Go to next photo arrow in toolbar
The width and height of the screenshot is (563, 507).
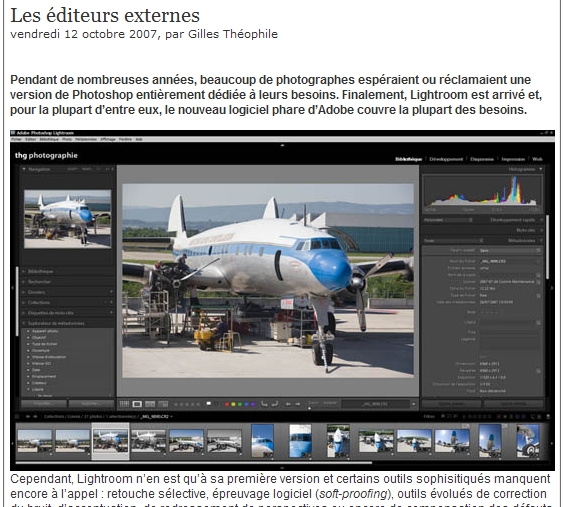(x=297, y=404)
